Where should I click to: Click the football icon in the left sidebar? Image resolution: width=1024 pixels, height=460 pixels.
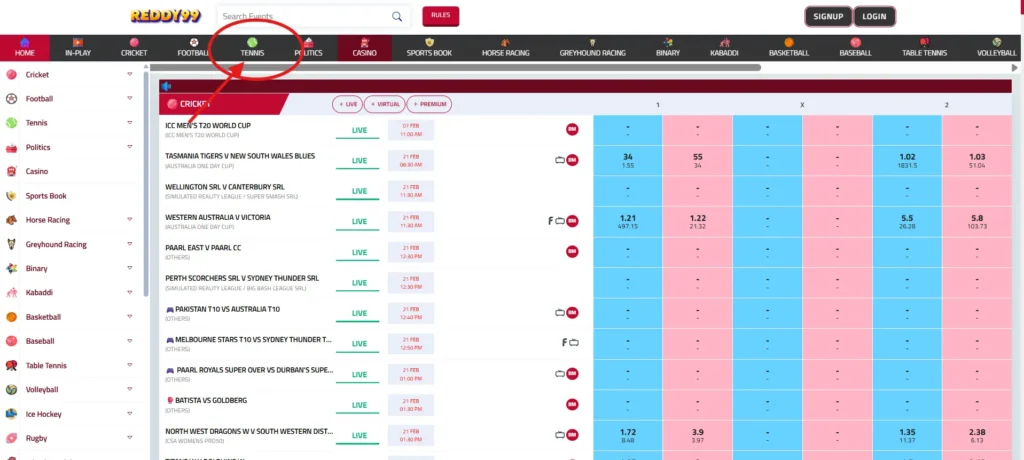coord(11,99)
